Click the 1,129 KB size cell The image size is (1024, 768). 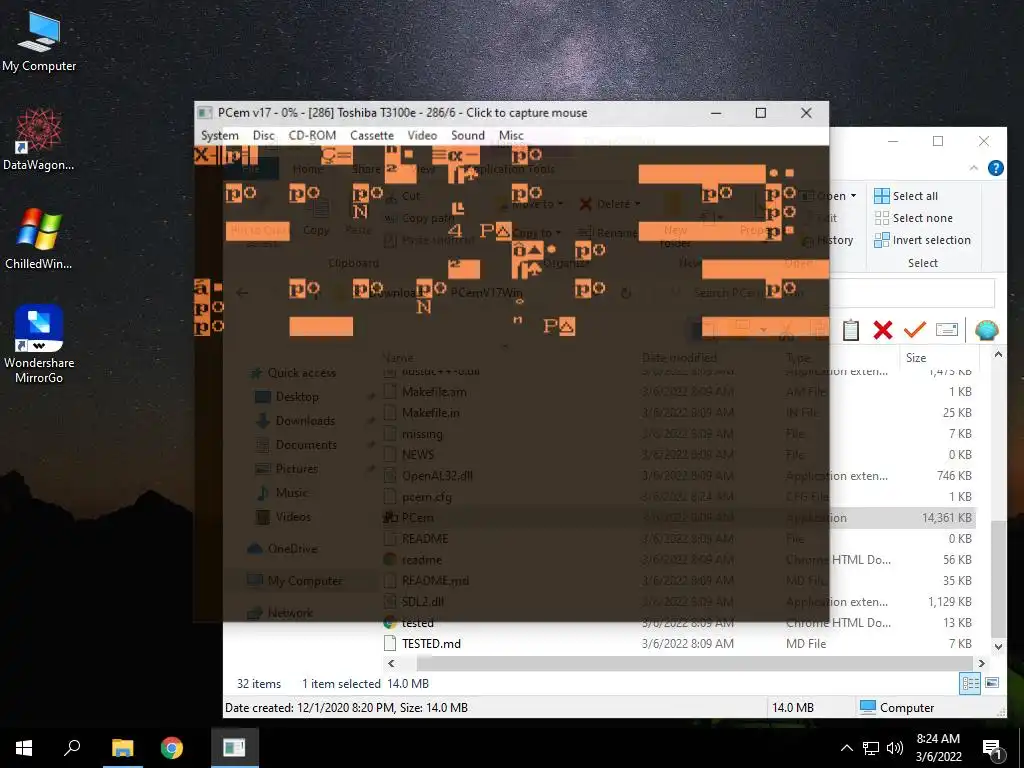point(950,601)
